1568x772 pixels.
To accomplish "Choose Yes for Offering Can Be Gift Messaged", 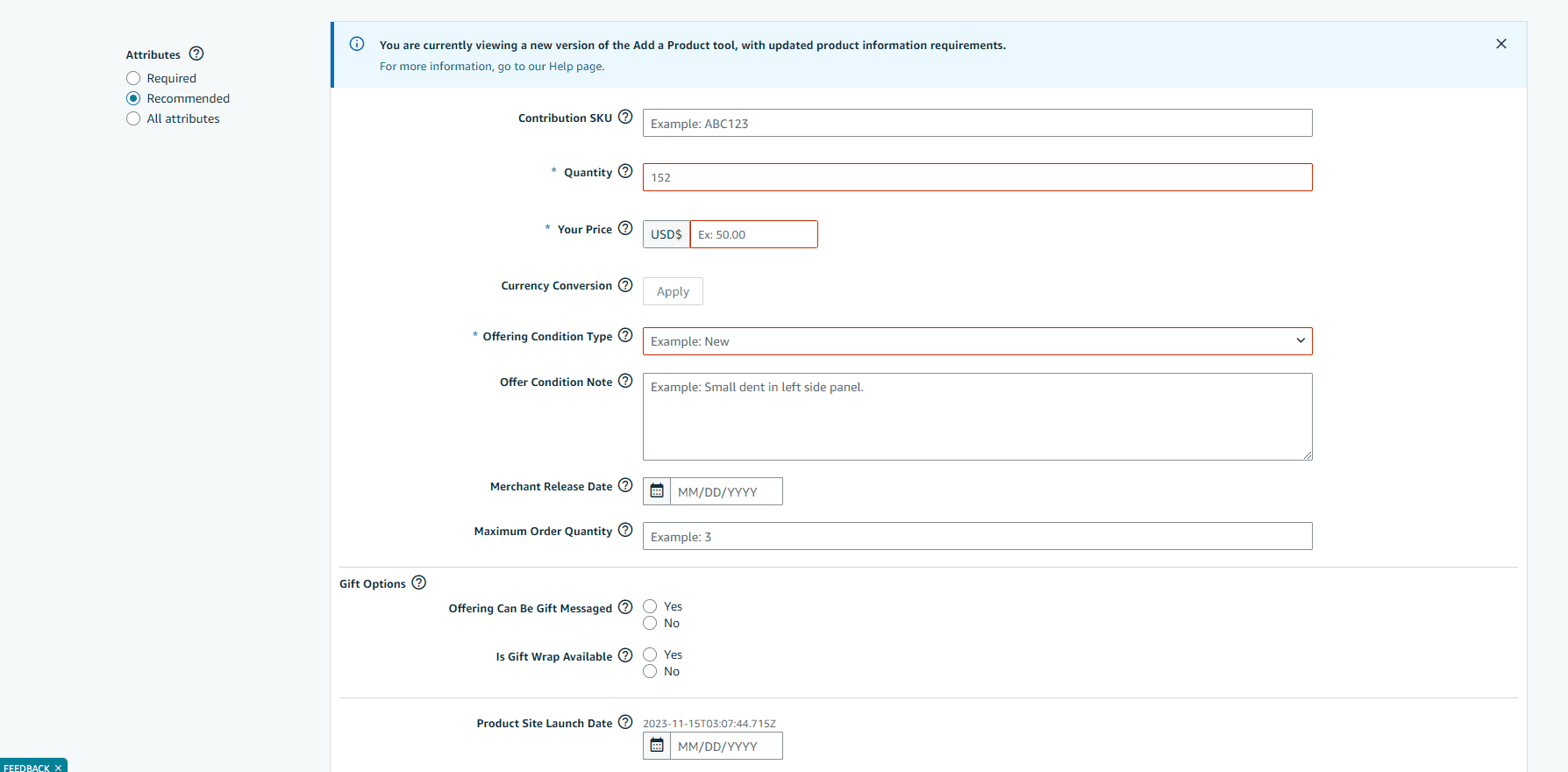I will [x=650, y=606].
